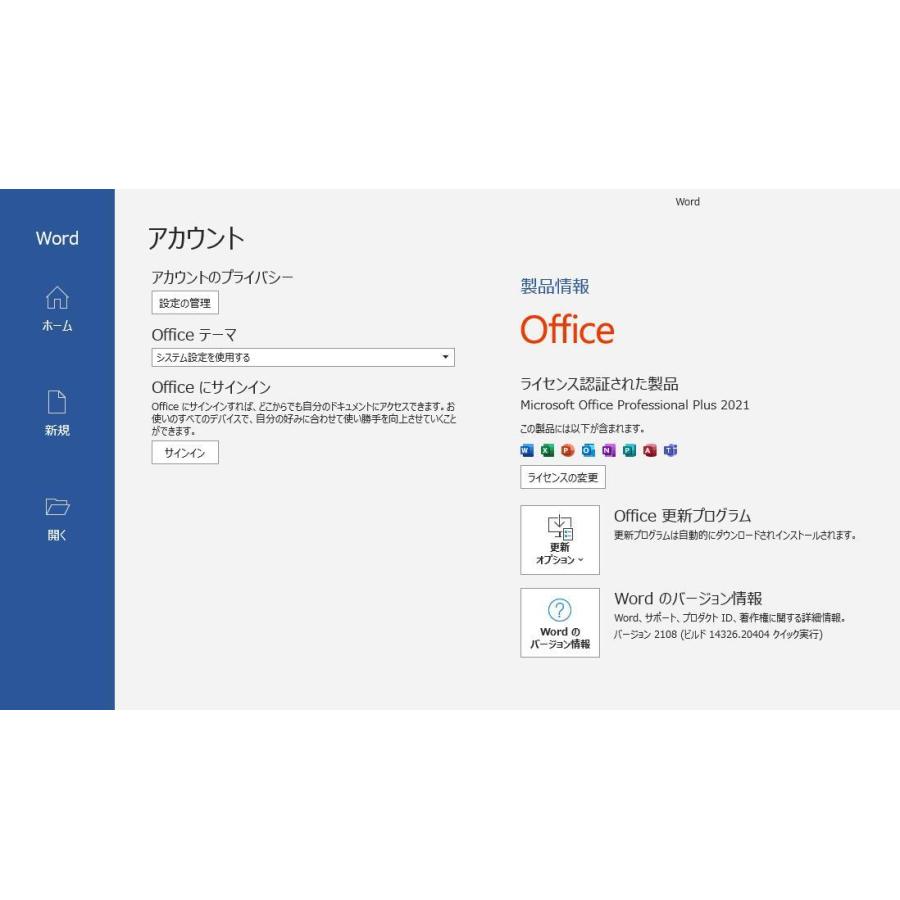
Task: Click the サインイン button
Action: click(x=185, y=453)
